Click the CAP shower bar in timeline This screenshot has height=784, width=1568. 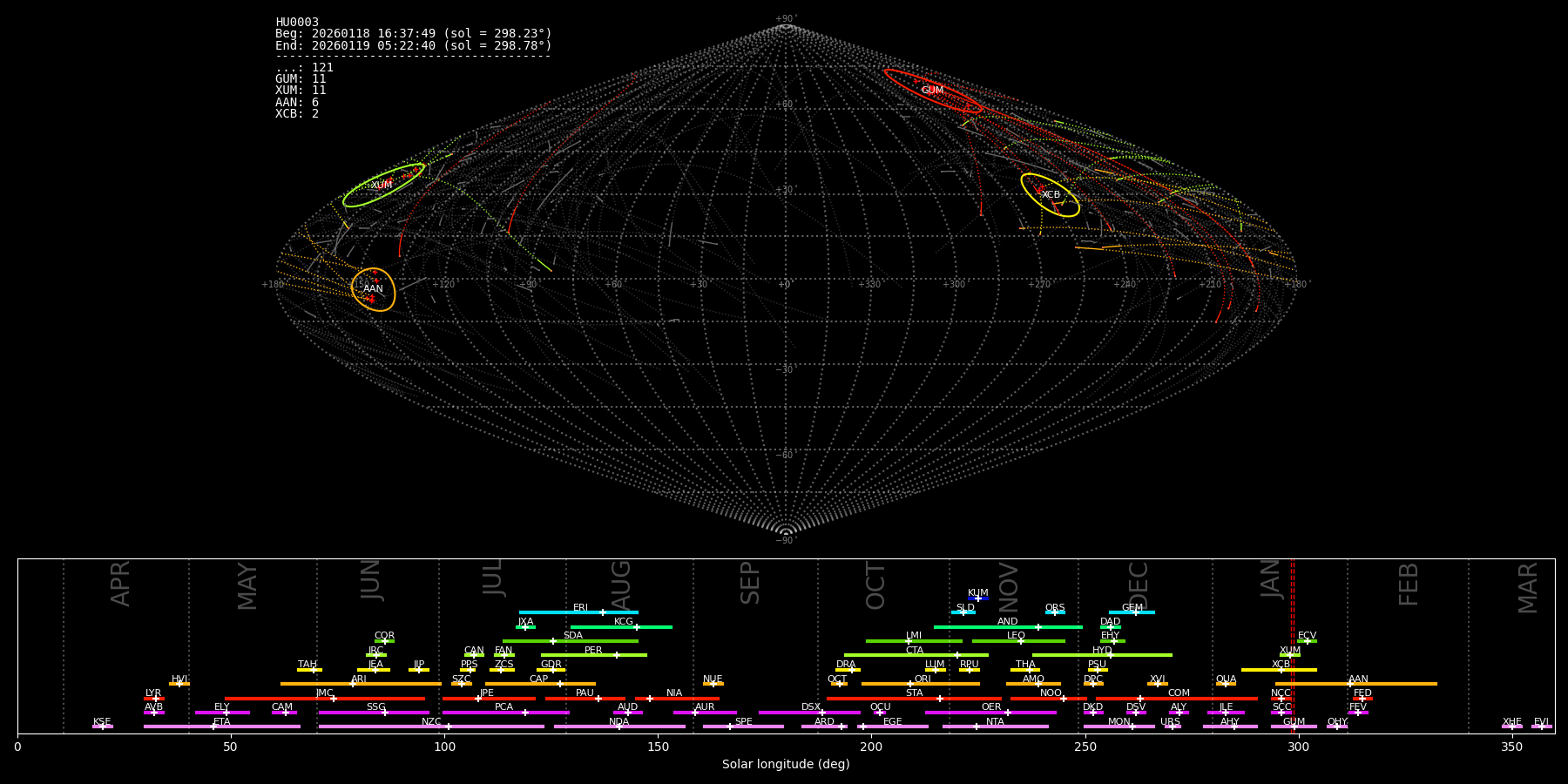[x=540, y=684]
